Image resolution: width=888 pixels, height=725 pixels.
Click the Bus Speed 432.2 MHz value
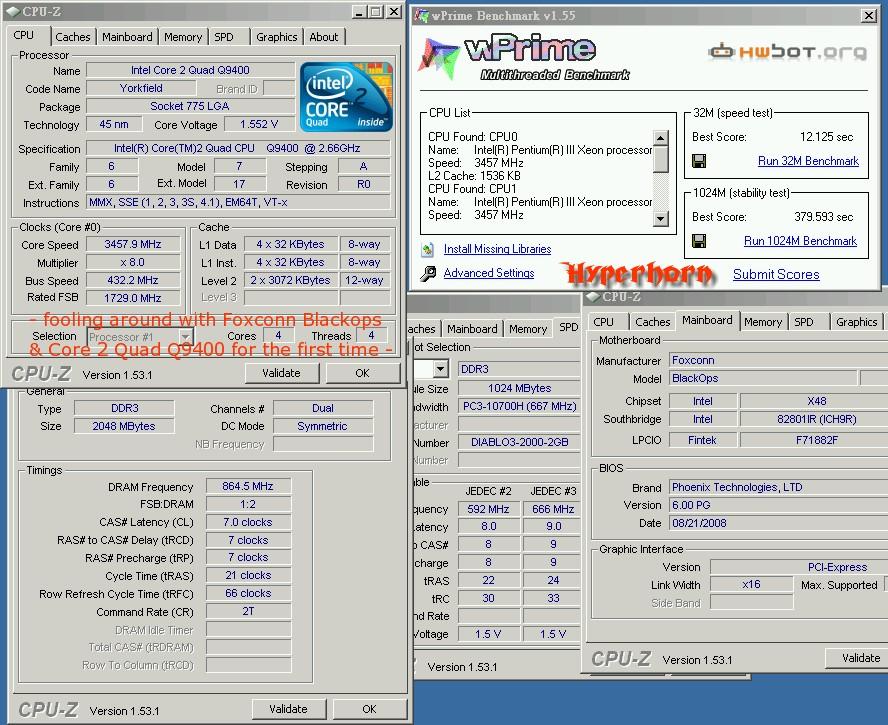133,280
